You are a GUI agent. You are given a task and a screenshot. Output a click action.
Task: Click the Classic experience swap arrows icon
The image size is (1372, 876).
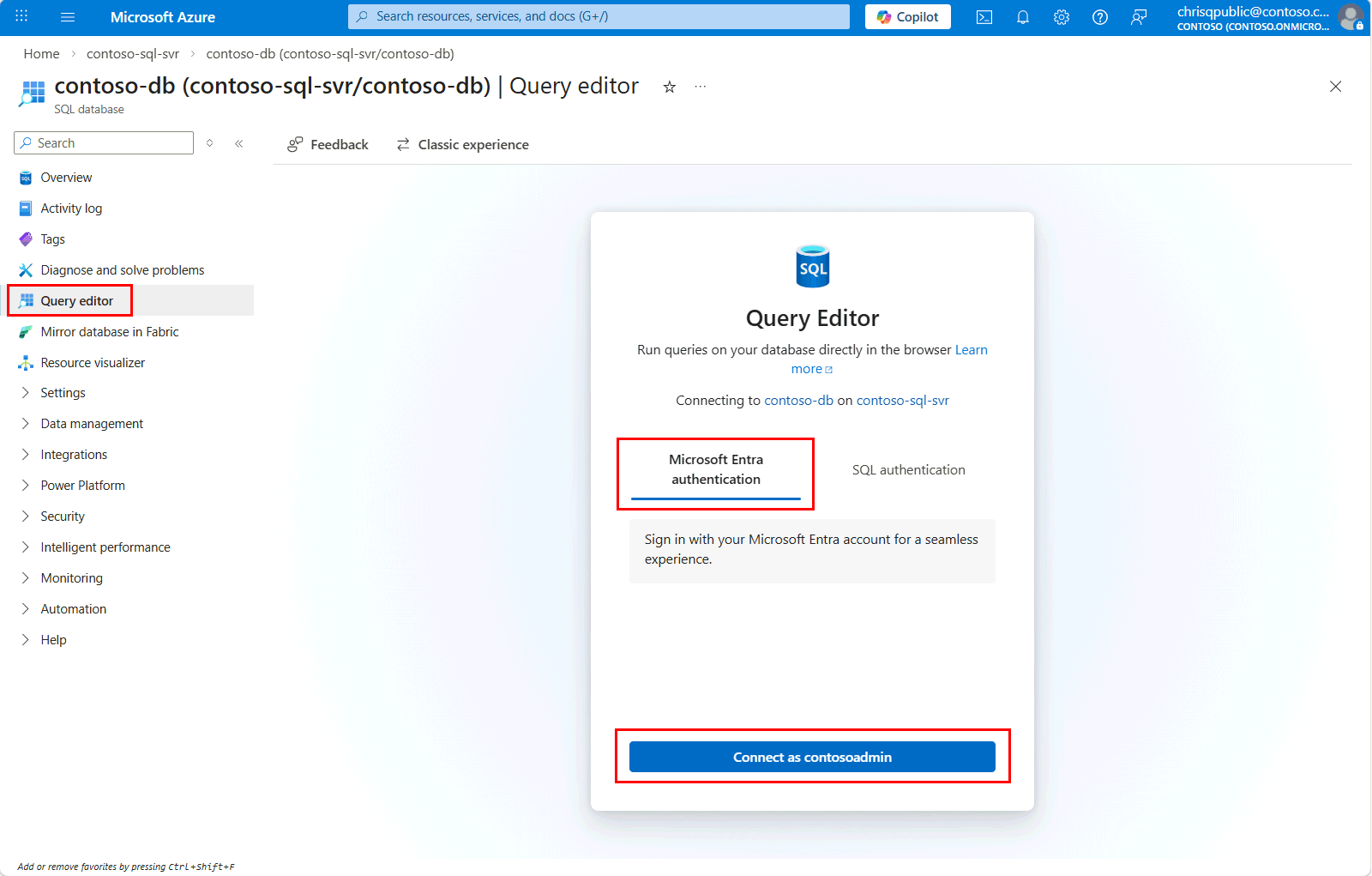[403, 144]
